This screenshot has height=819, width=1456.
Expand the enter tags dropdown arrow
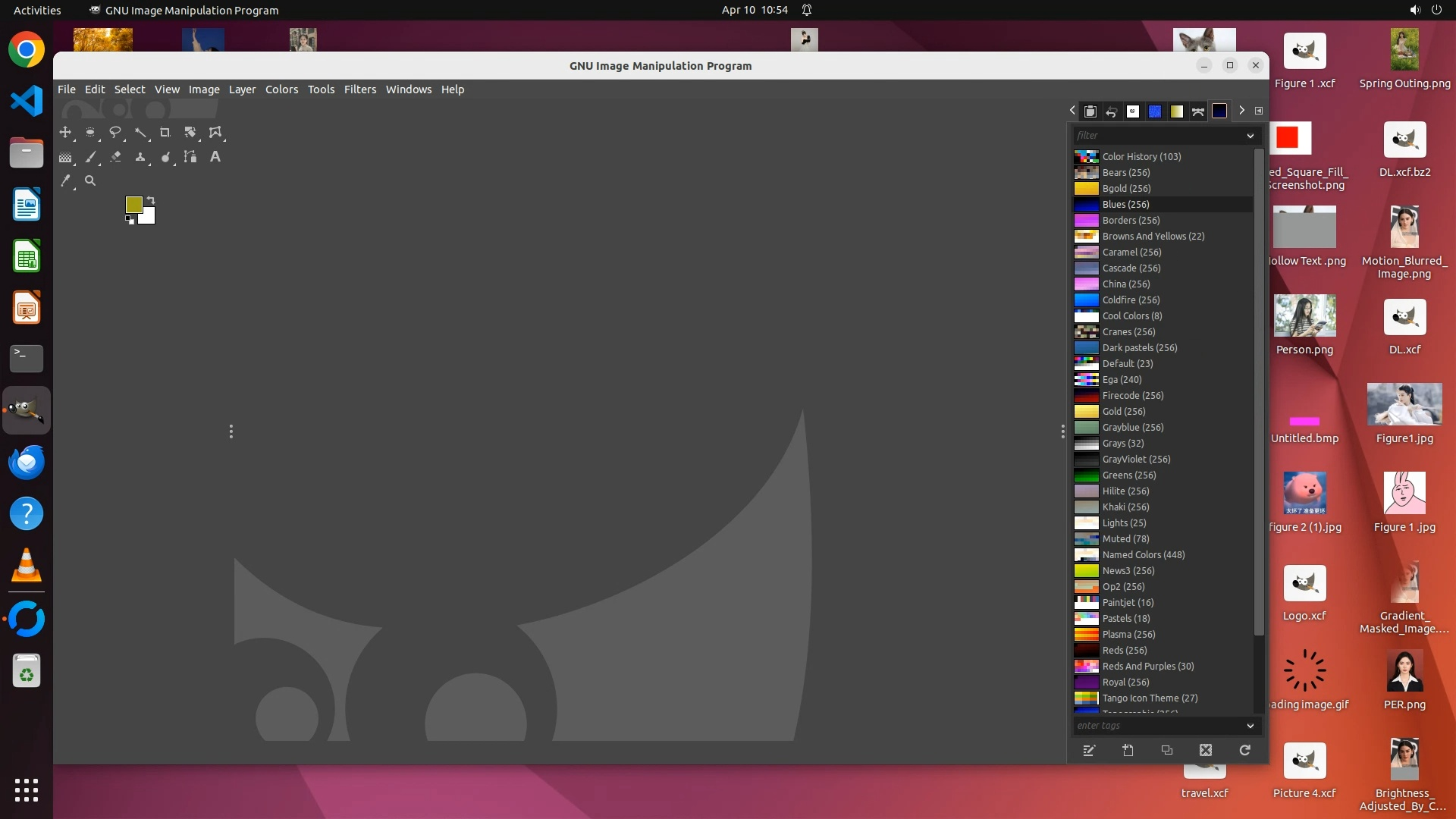click(x=1250, y=726)
